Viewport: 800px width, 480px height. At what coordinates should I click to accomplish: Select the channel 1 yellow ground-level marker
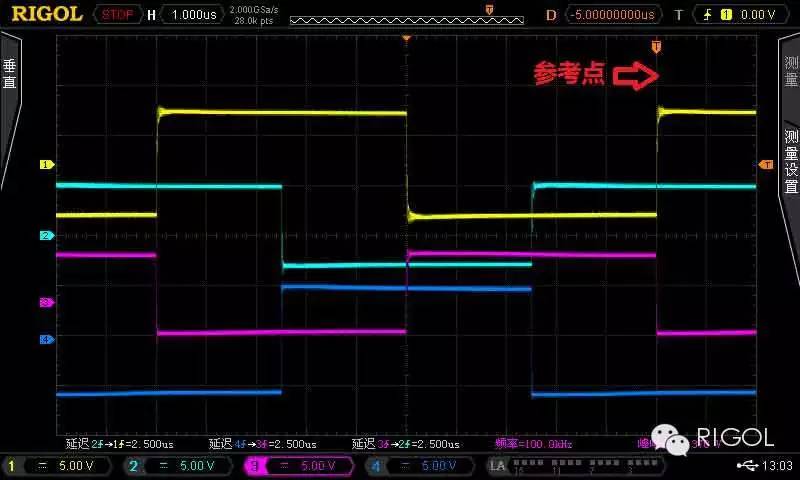pos(47,164)
